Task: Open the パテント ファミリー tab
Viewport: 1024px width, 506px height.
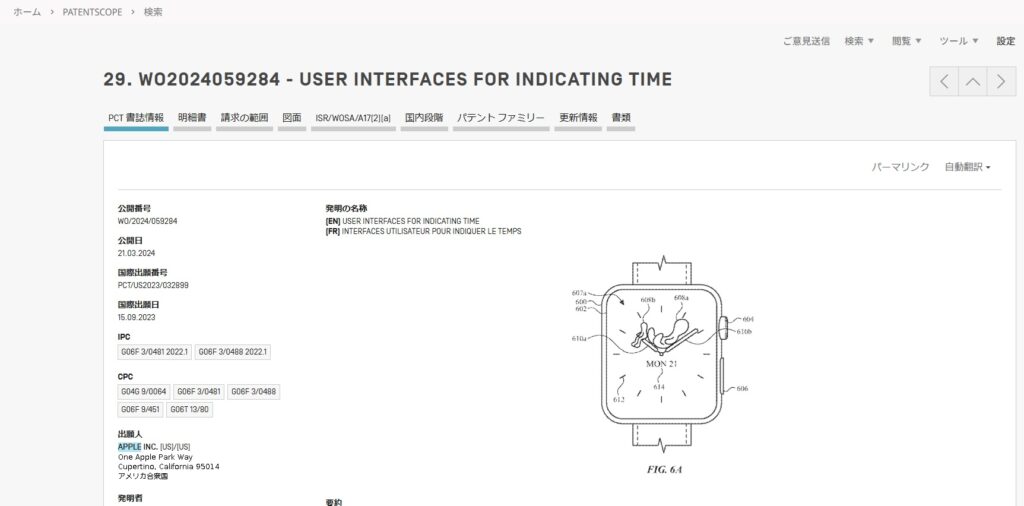Action: click(501, 118)
